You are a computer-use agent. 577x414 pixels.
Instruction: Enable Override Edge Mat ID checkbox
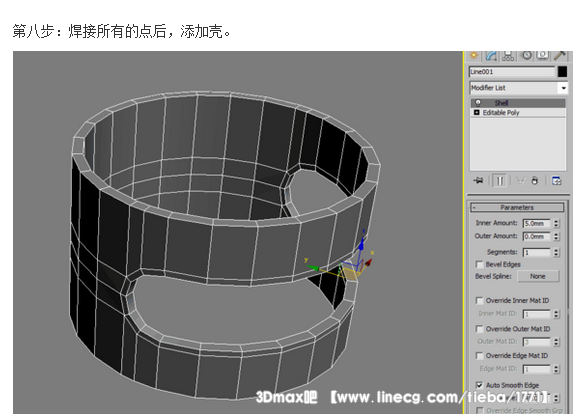479,355
